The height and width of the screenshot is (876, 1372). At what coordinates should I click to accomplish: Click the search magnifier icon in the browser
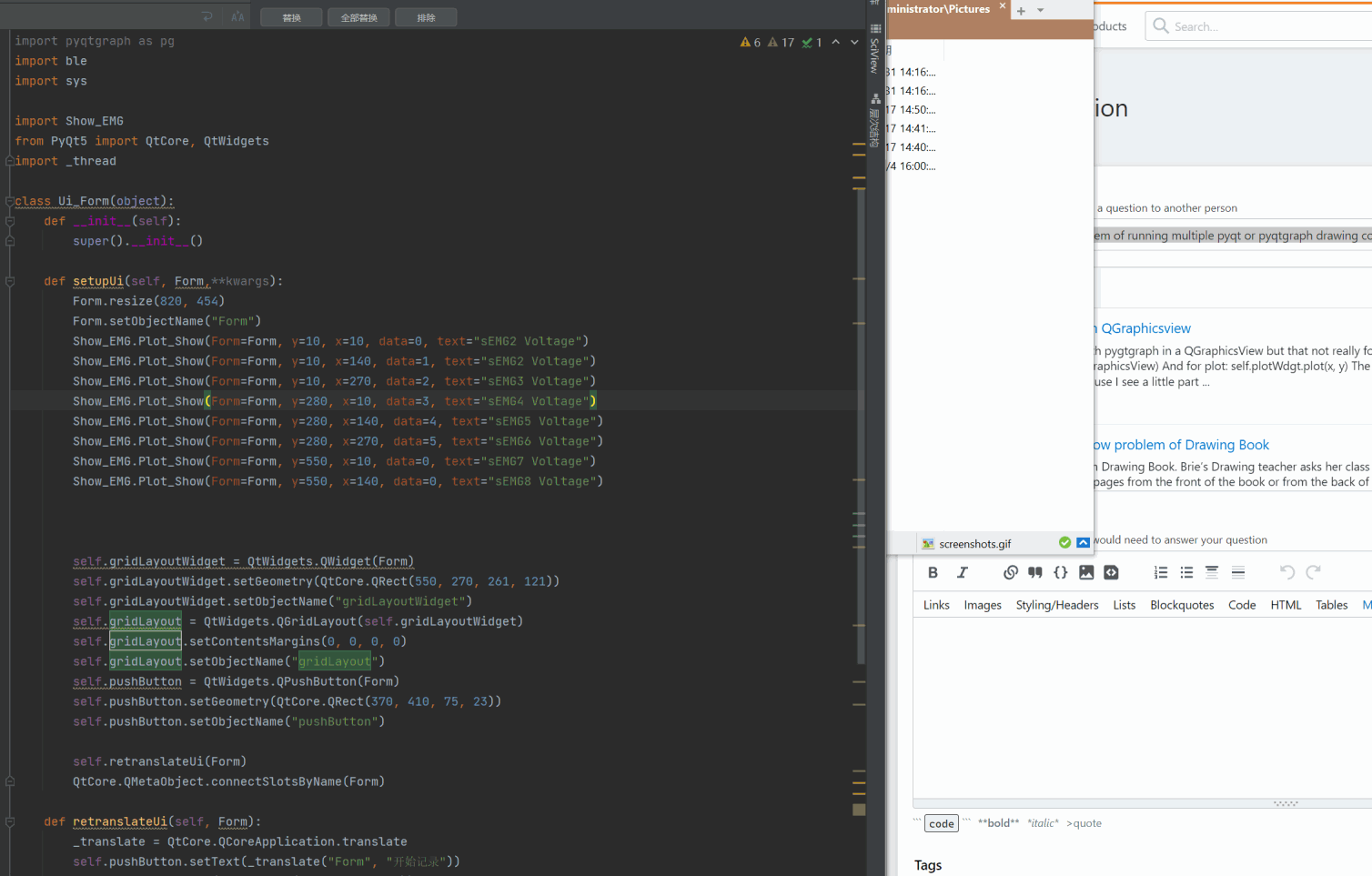1160,25
